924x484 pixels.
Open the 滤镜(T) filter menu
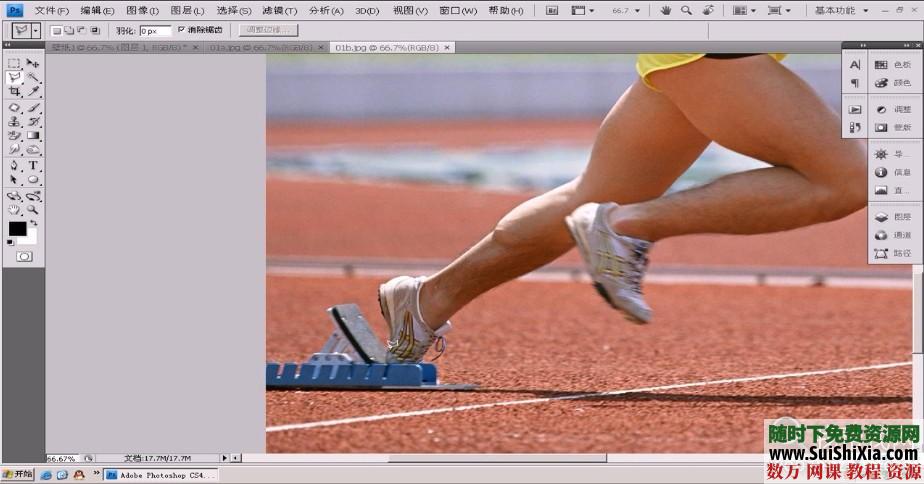pyautogui.click(x=280, y=11)
